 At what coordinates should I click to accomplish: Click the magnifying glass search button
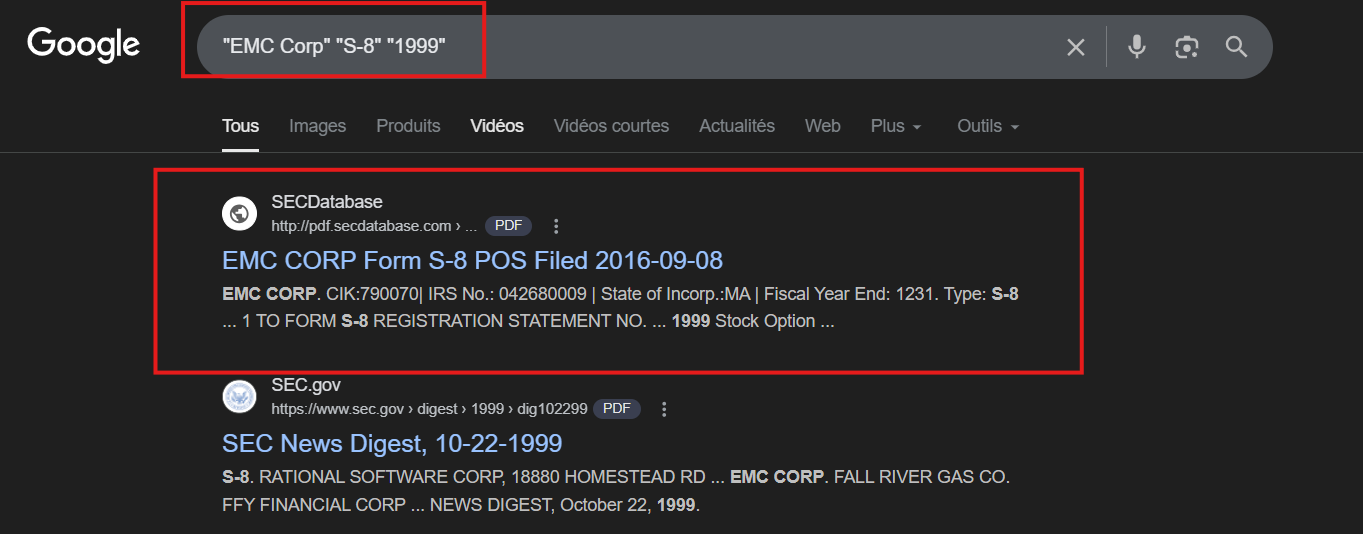click(x=1237, y=47)
